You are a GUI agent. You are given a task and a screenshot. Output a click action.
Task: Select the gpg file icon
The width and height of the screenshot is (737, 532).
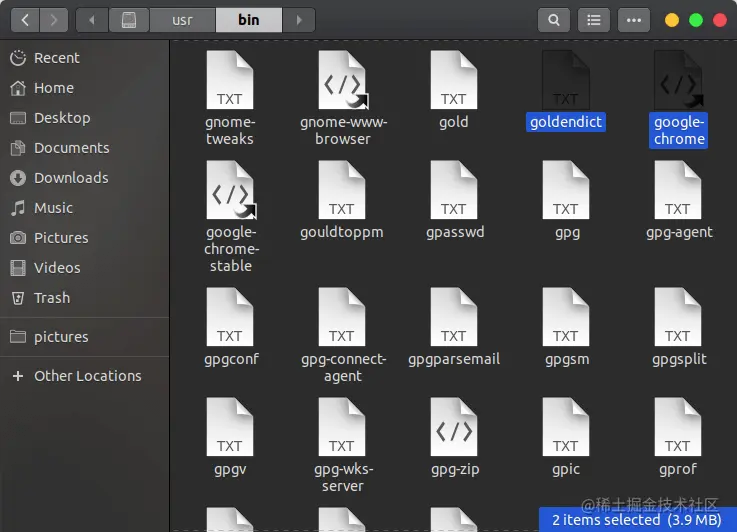[x=565, y=190]
